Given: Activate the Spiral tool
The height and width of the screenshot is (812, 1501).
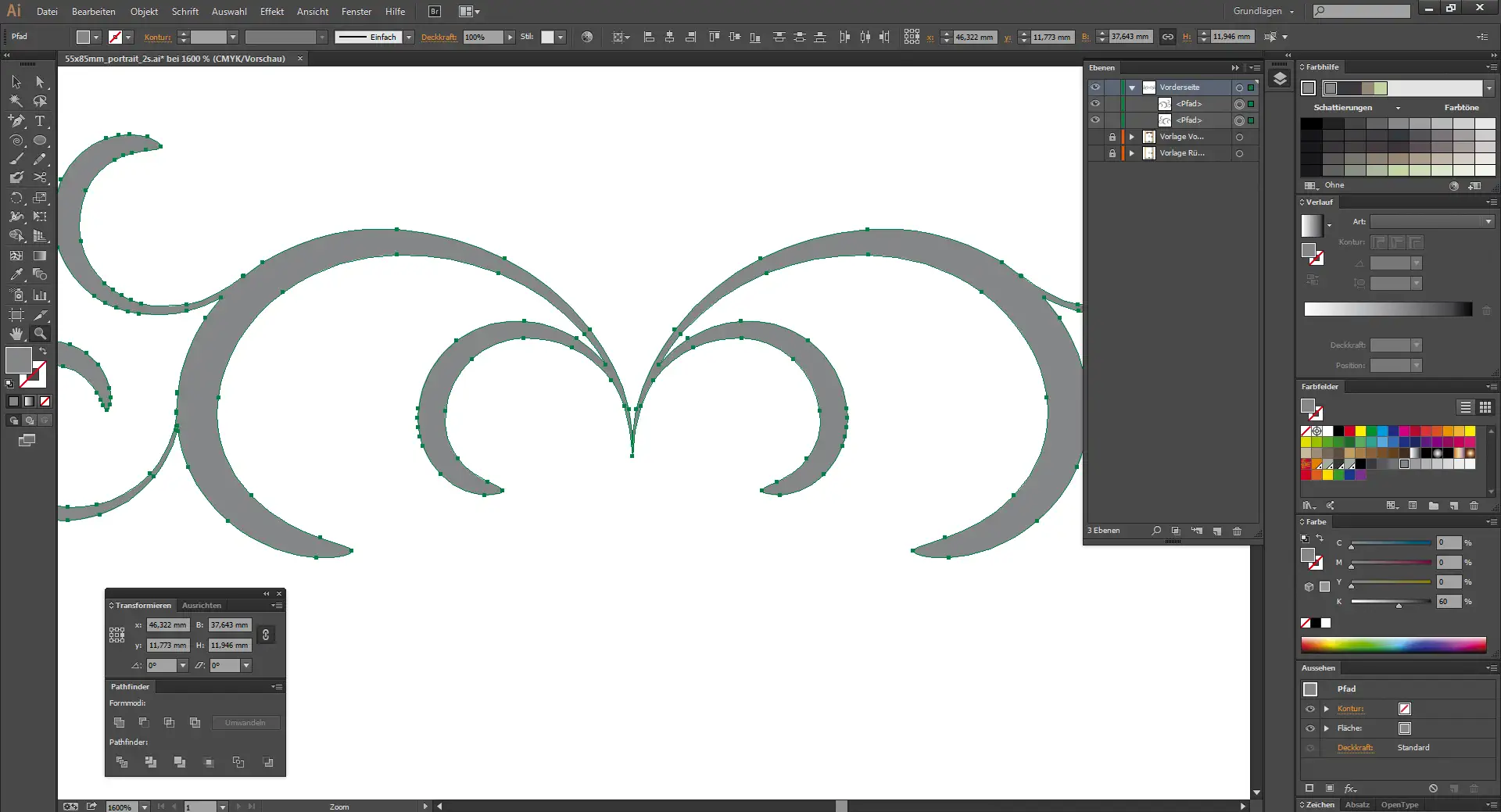Looking at the screenshot, I should (16, 141).
